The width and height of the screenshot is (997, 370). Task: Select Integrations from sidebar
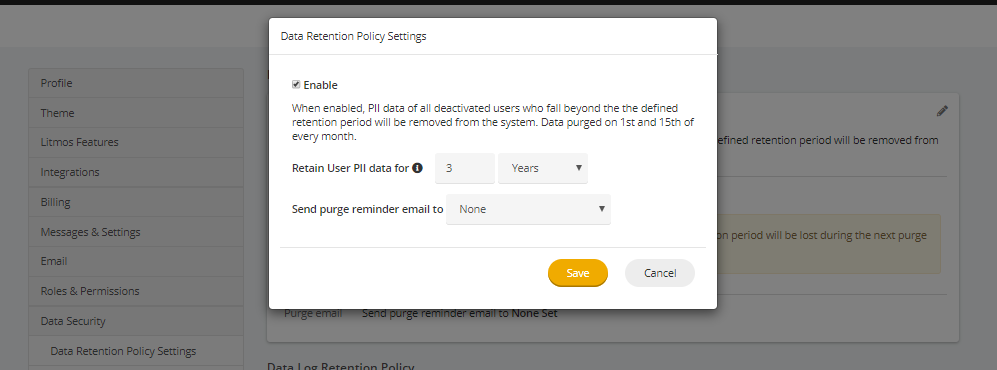[136, 172]
